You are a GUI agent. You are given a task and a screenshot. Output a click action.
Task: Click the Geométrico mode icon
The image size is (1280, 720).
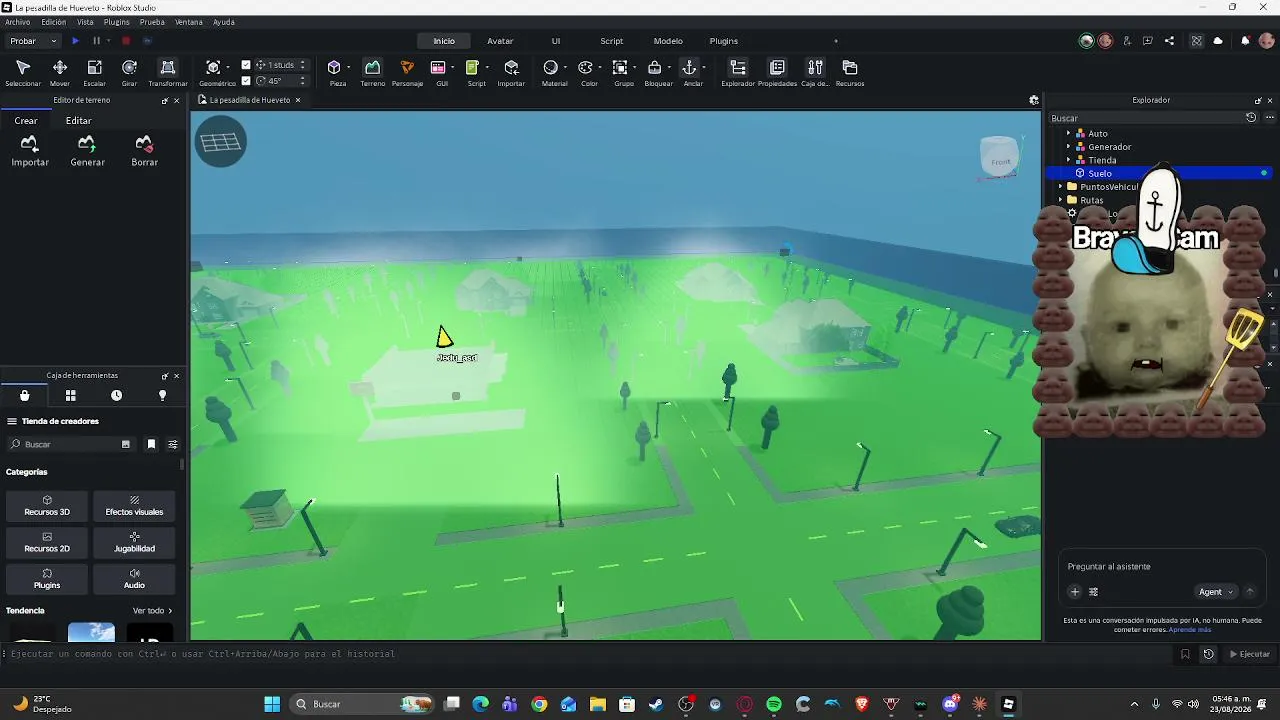click(x=213, y=68)
